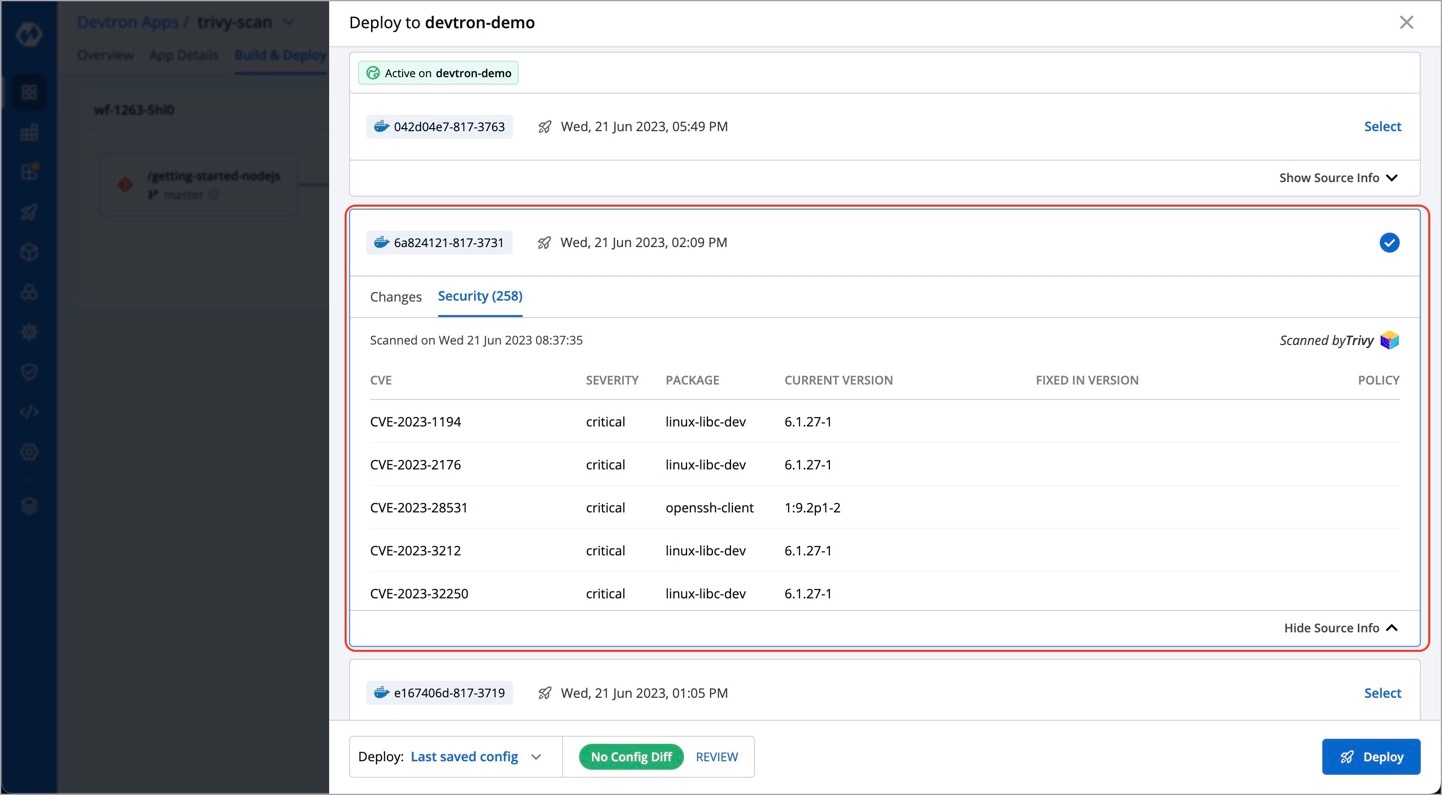This screenshot has height=795, width=1442.
Task: Click rocket icon beside 02:09 PM timestamp
Action: point(544,243)
